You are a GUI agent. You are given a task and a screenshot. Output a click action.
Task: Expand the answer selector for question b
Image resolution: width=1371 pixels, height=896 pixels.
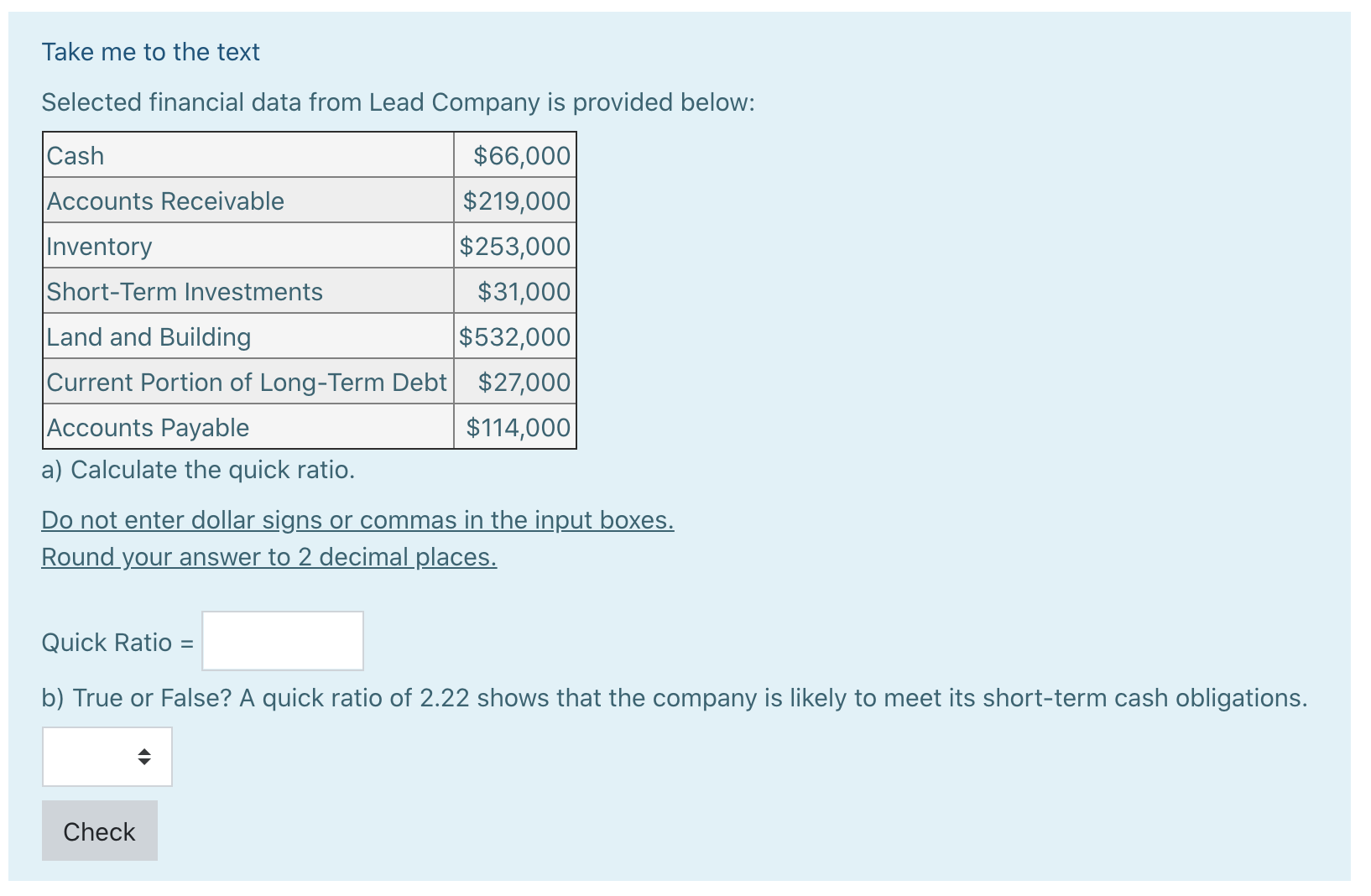[106, 756]
